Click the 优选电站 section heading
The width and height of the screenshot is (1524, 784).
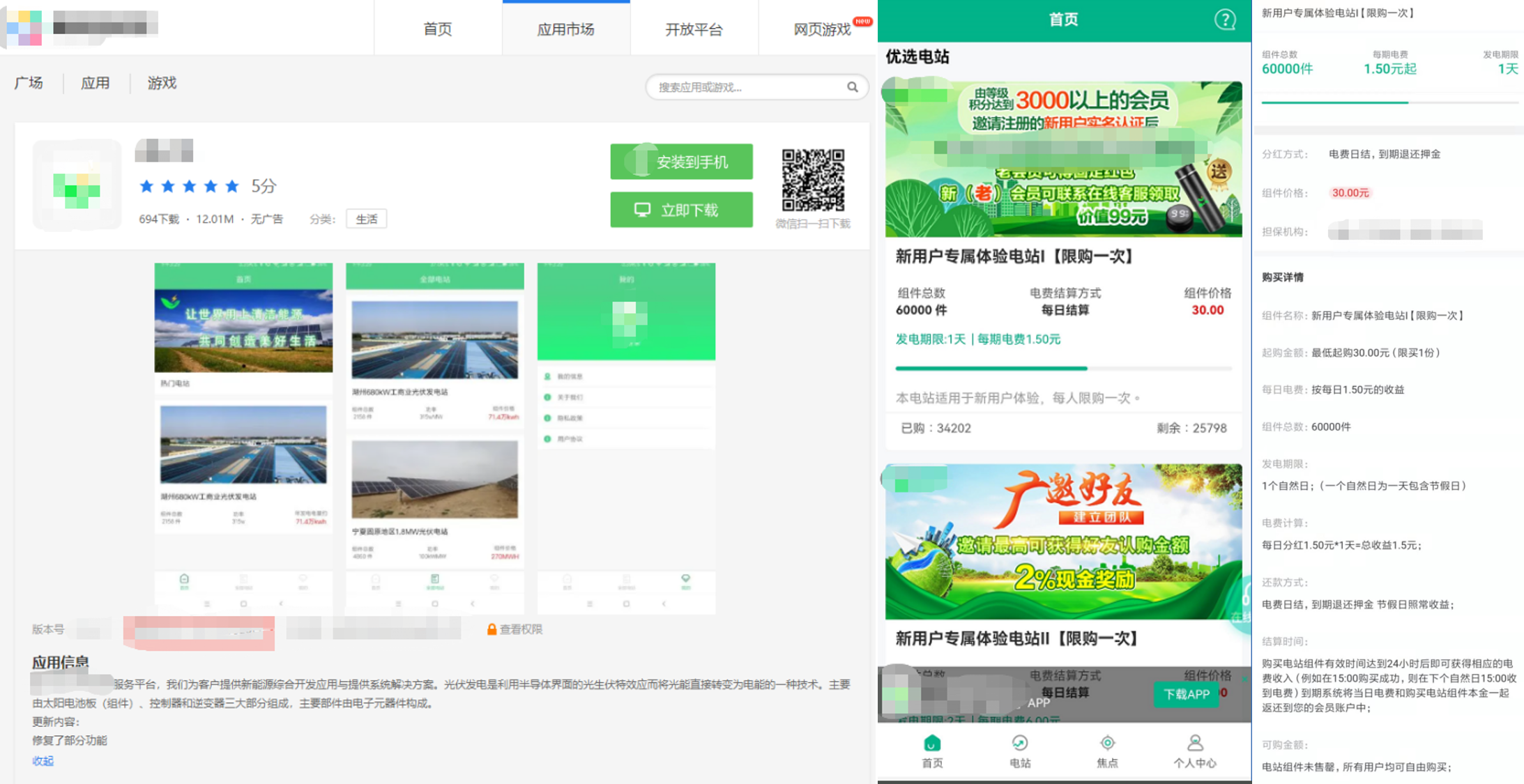click(x=917, y=56)
